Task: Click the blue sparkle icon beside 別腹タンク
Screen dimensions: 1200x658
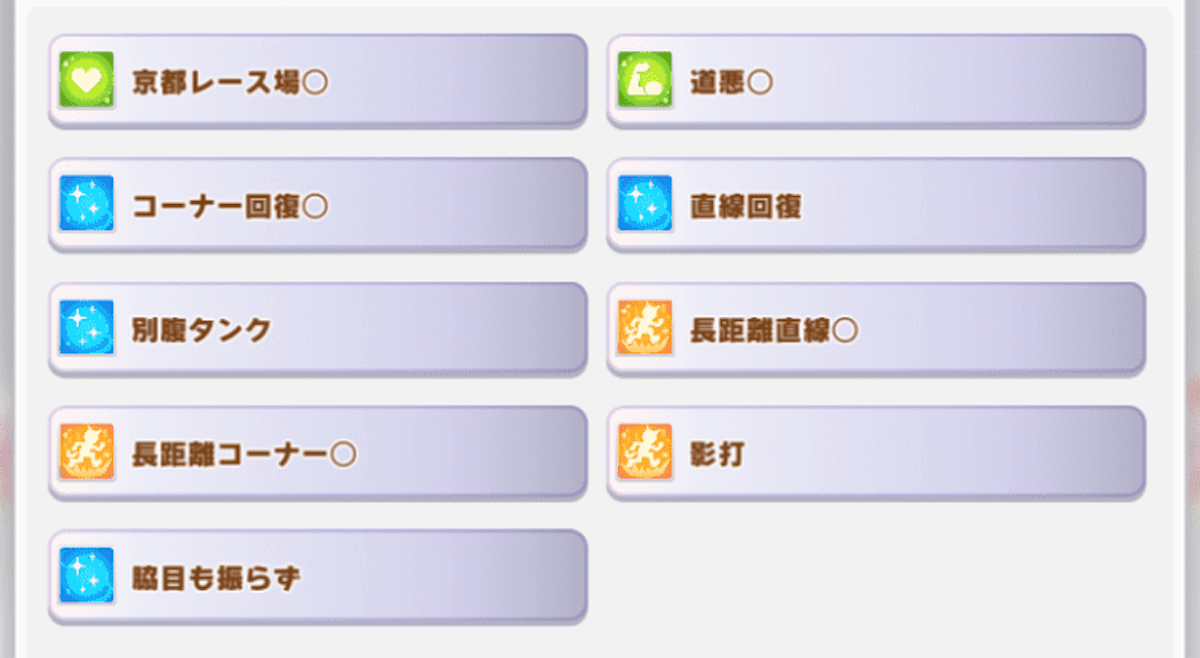Action: click(86, 328)
